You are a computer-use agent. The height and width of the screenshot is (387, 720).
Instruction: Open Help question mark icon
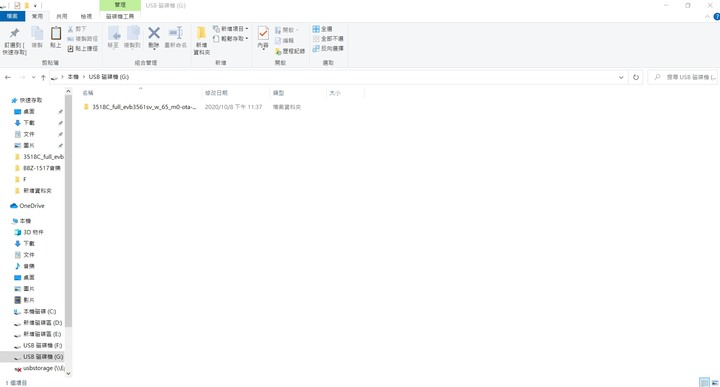[x=716, y=17]
